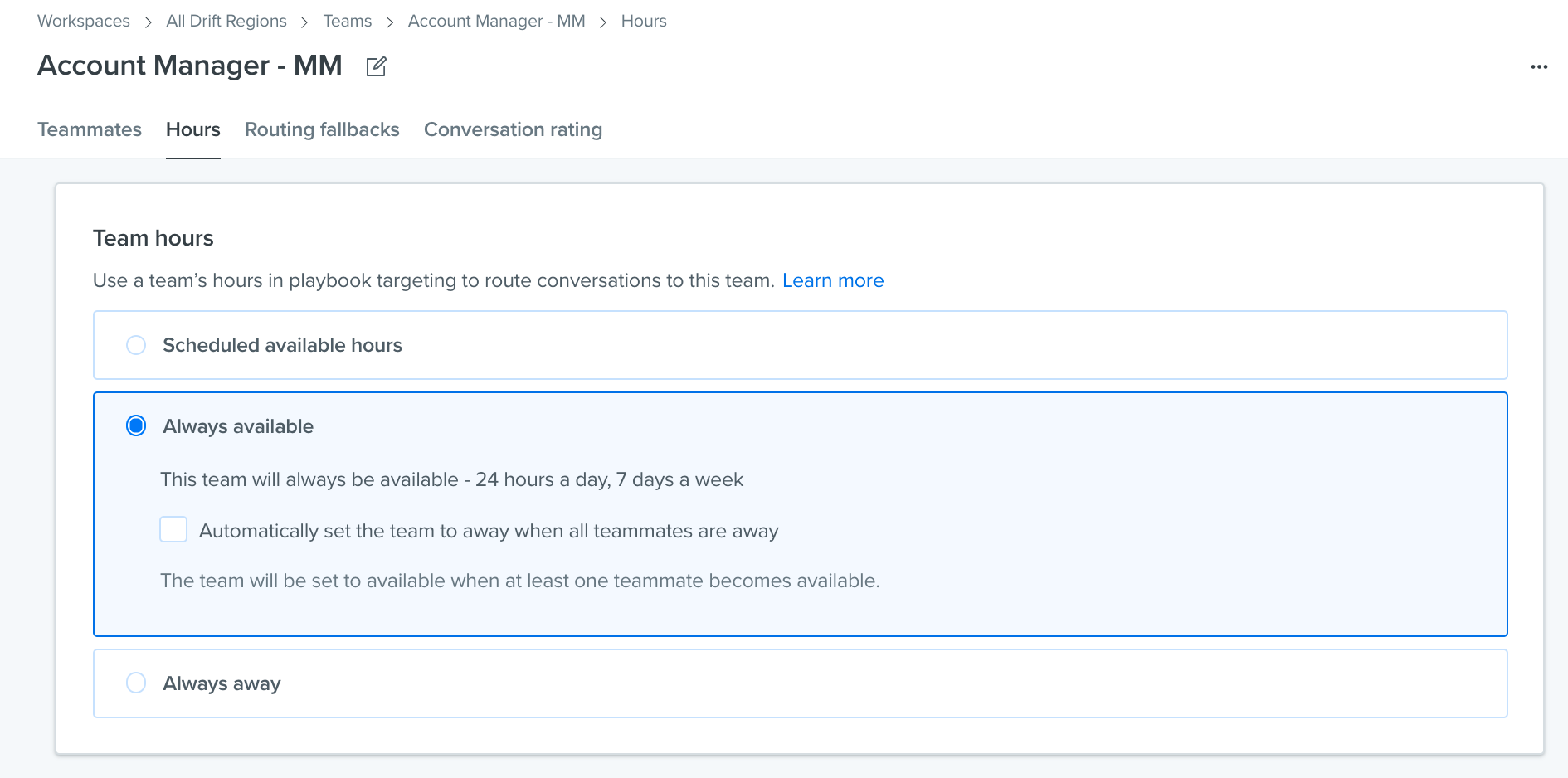1568x778 pixels.
Task: Navigate to Workspaces breadcrumb
Action: [84, 21]
